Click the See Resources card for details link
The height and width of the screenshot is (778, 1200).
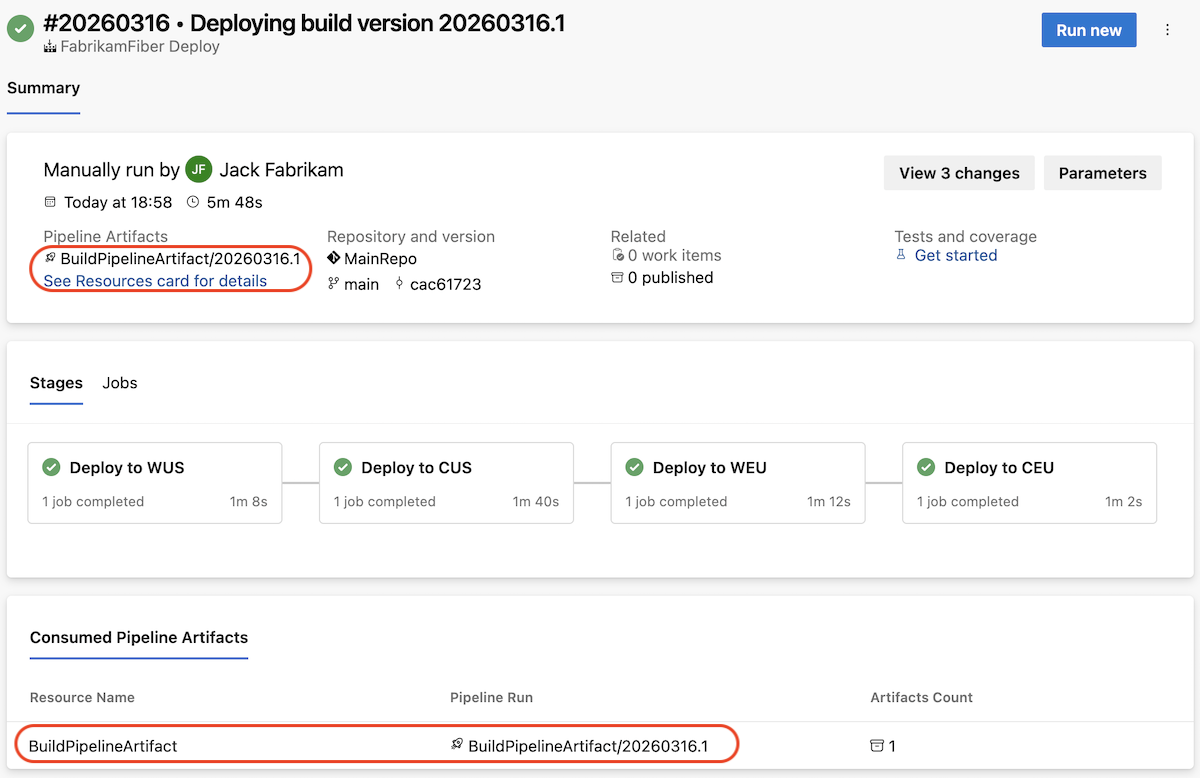(x=155, y=281)
